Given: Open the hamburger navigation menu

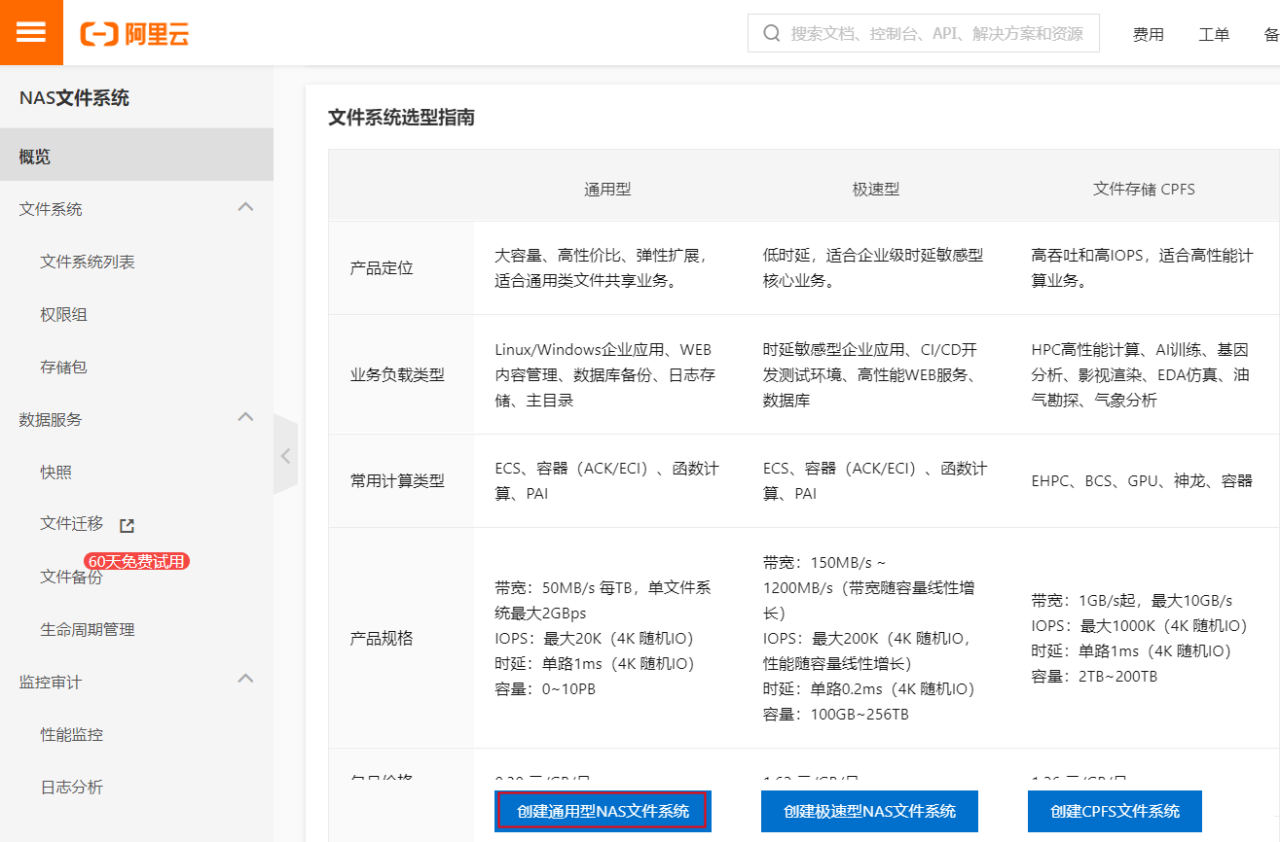Looking at the screenshot, I should 31,32.
